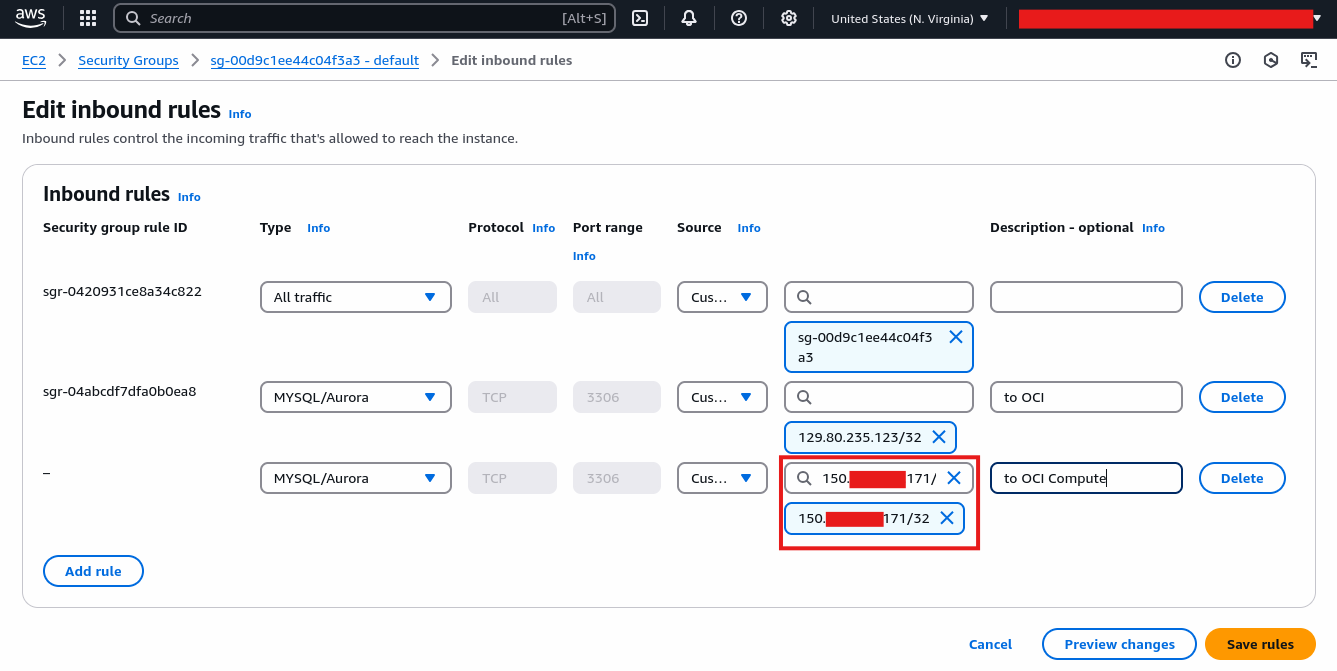Click Save rules
The height and width of the screenshot is (671, 1337).
(1260, 644)
